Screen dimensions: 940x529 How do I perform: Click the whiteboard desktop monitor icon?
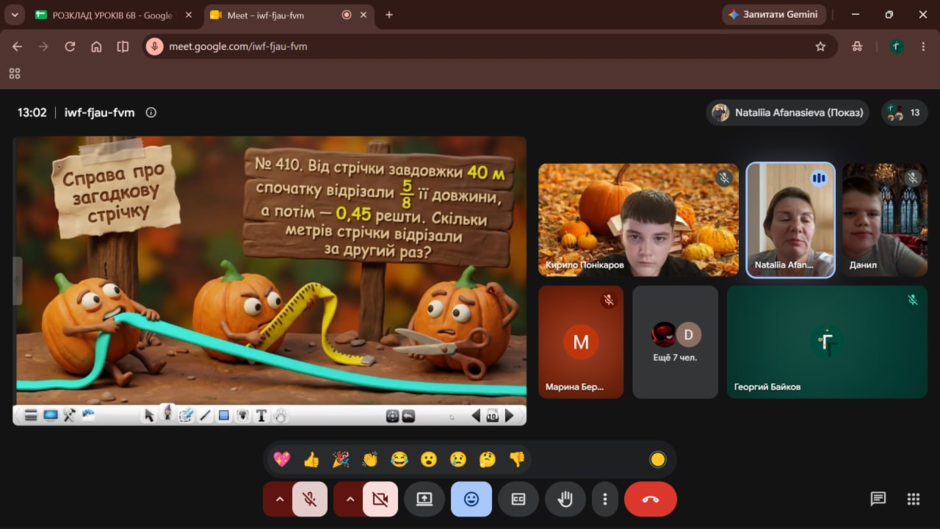(x=50, y=415)
